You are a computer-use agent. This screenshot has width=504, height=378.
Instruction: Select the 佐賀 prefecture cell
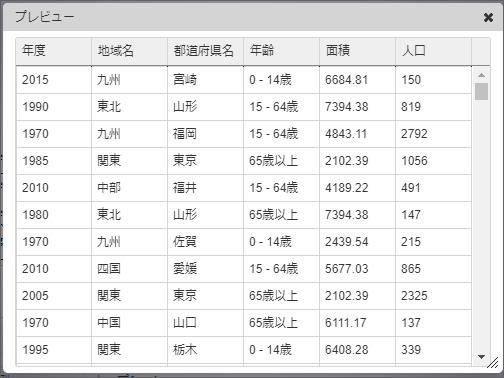tap(205, 242)
